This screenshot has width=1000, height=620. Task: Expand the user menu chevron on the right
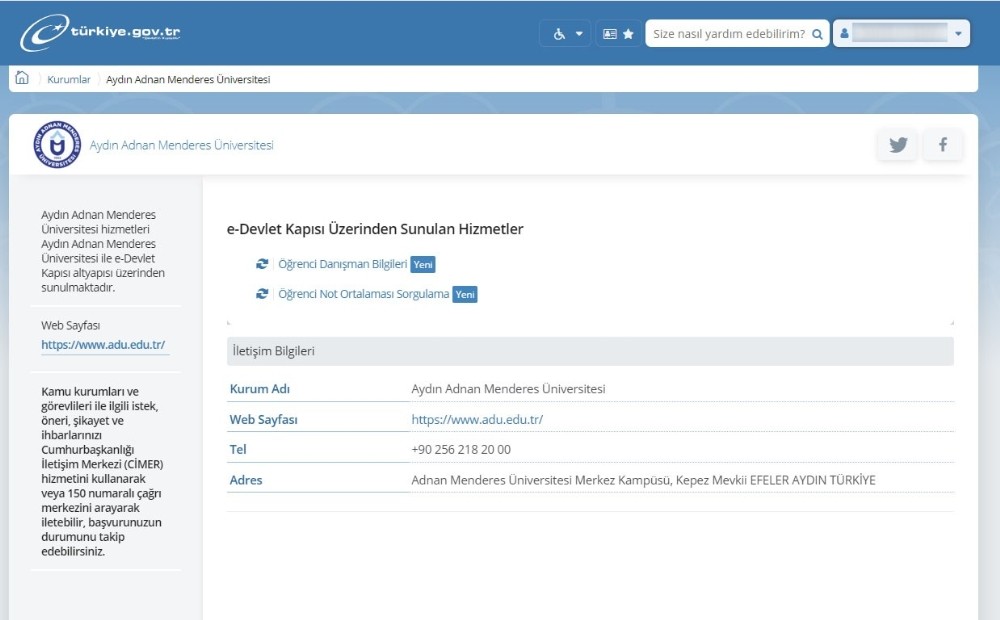[x=956, y=33]
